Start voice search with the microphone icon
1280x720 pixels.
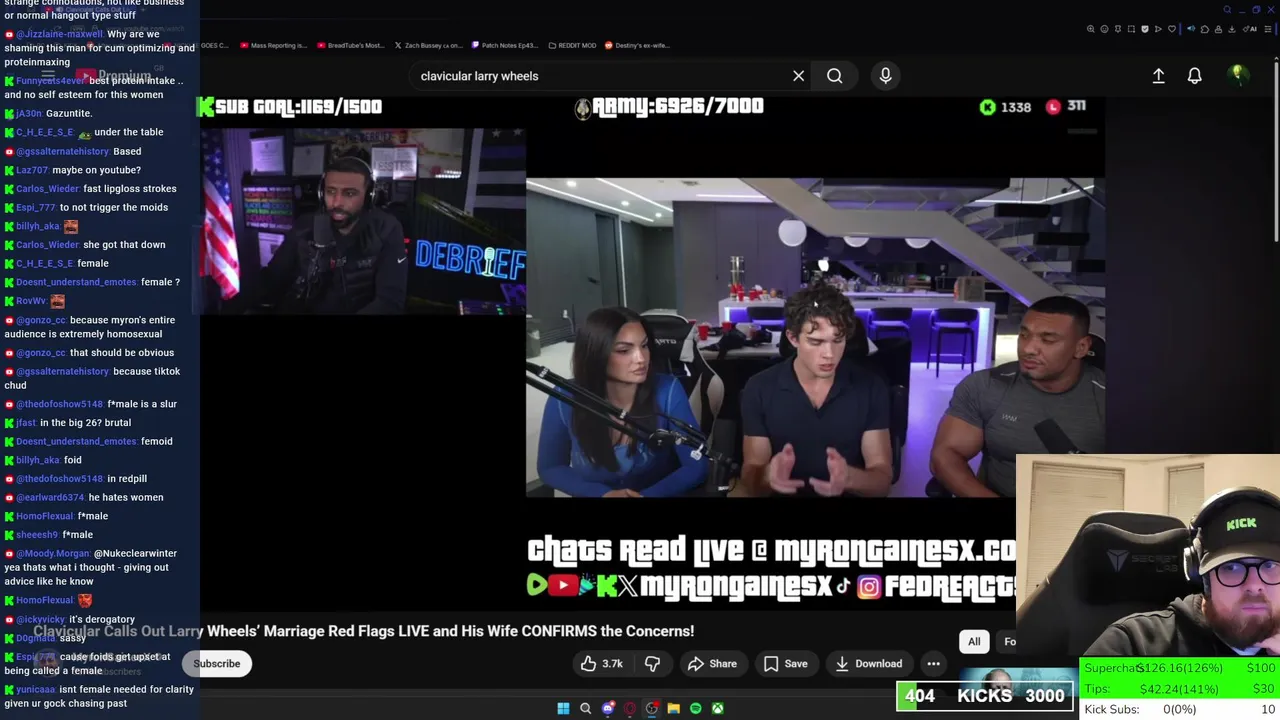click(x=885, y=76)
